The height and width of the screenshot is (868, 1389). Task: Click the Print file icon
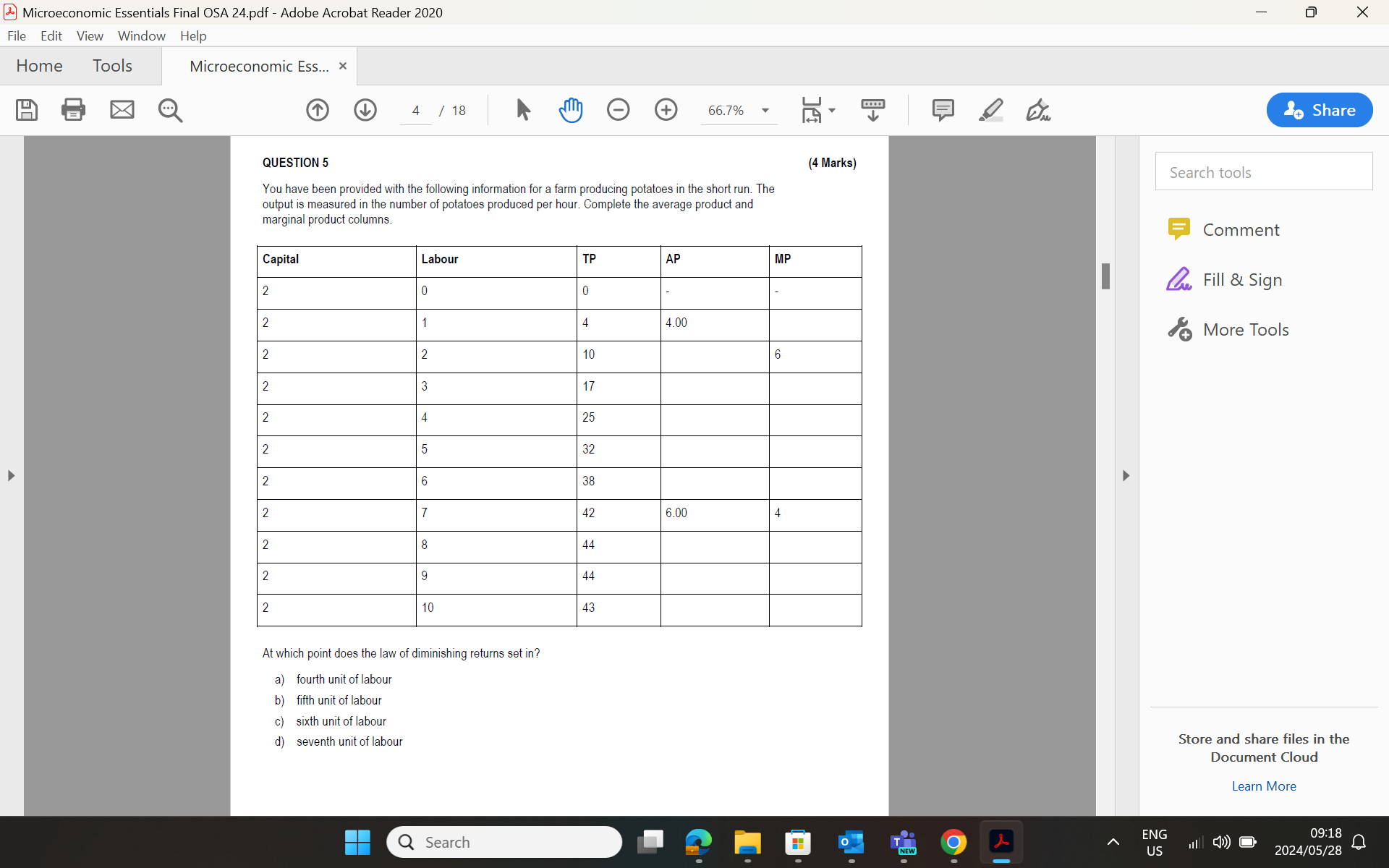pyautogui.click(x=73, y=110)
